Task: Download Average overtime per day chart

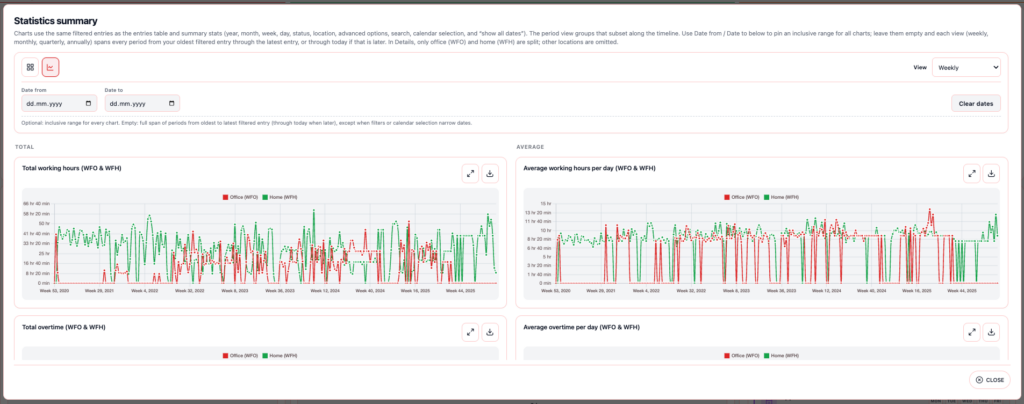Action: (991, 332)
